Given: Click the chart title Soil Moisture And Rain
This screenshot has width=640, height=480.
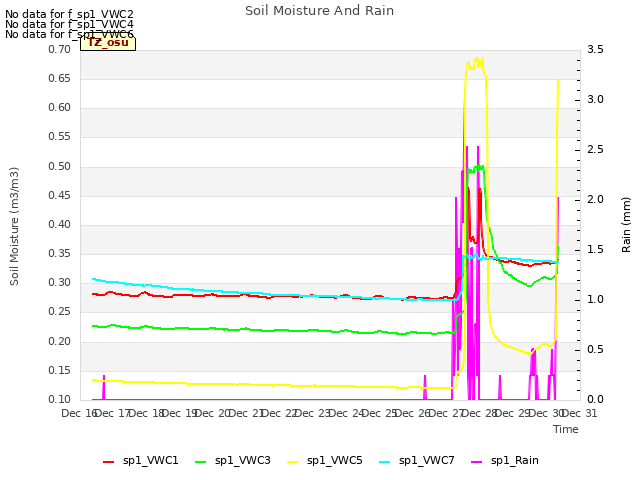Looking at the screenshot, I should [x=320, y=11].
